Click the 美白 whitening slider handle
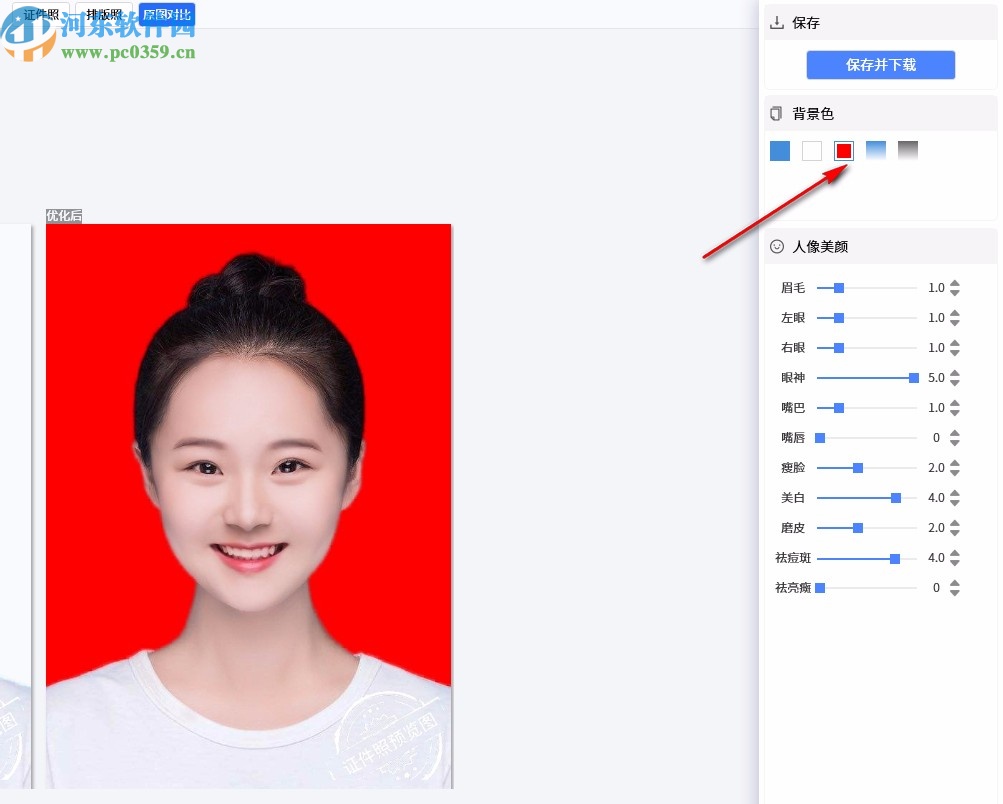Viewport: 1003px width, 804px height. point(895,497)
